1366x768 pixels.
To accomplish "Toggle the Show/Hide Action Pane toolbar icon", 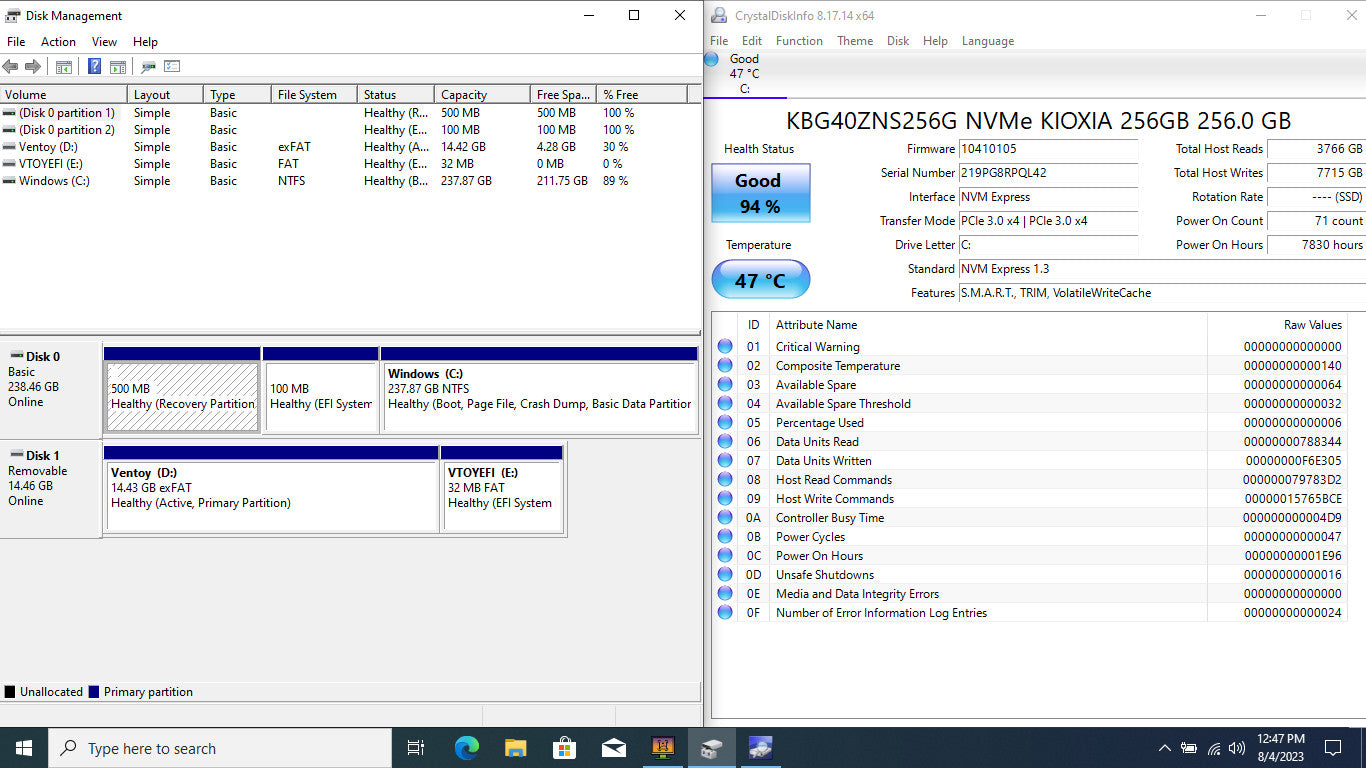I will pos(118,67).
